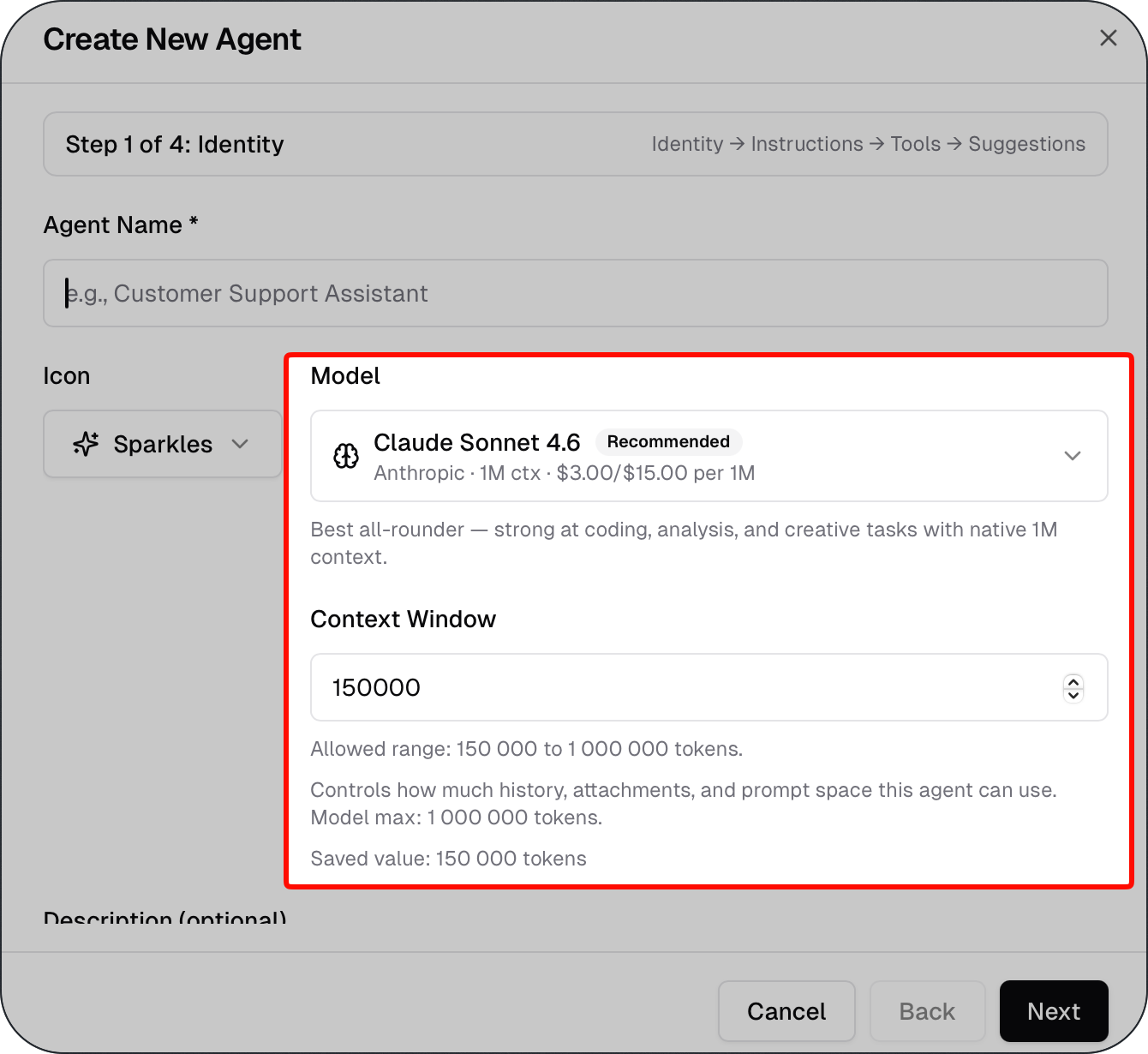
Task: Open the Claude Sonnet 4.6 model dropdown
Action: pyautogui.click(x=709, y=456)
